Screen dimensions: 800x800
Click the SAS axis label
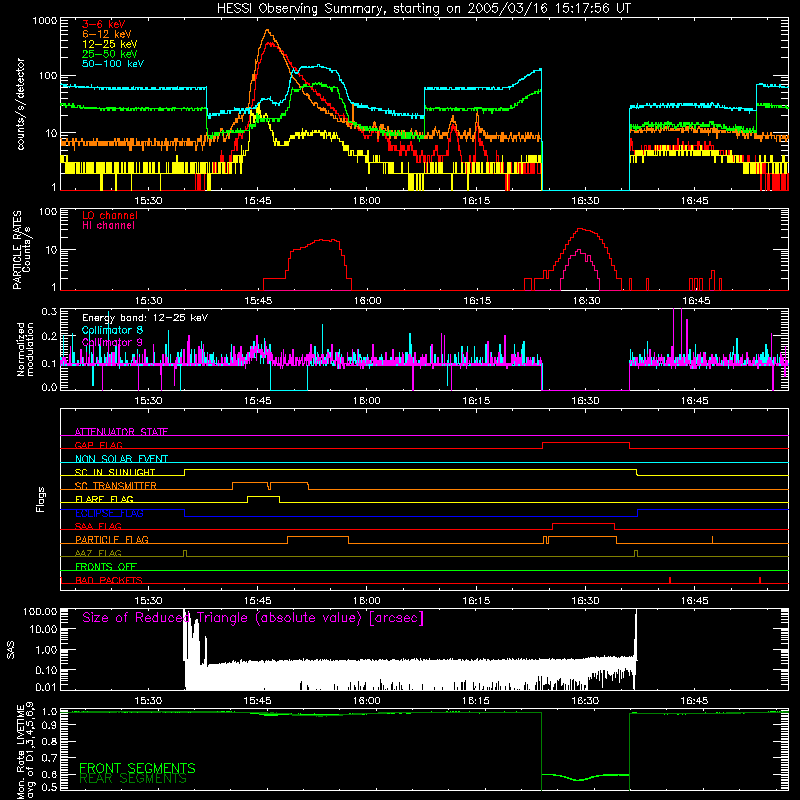[10, 649]
